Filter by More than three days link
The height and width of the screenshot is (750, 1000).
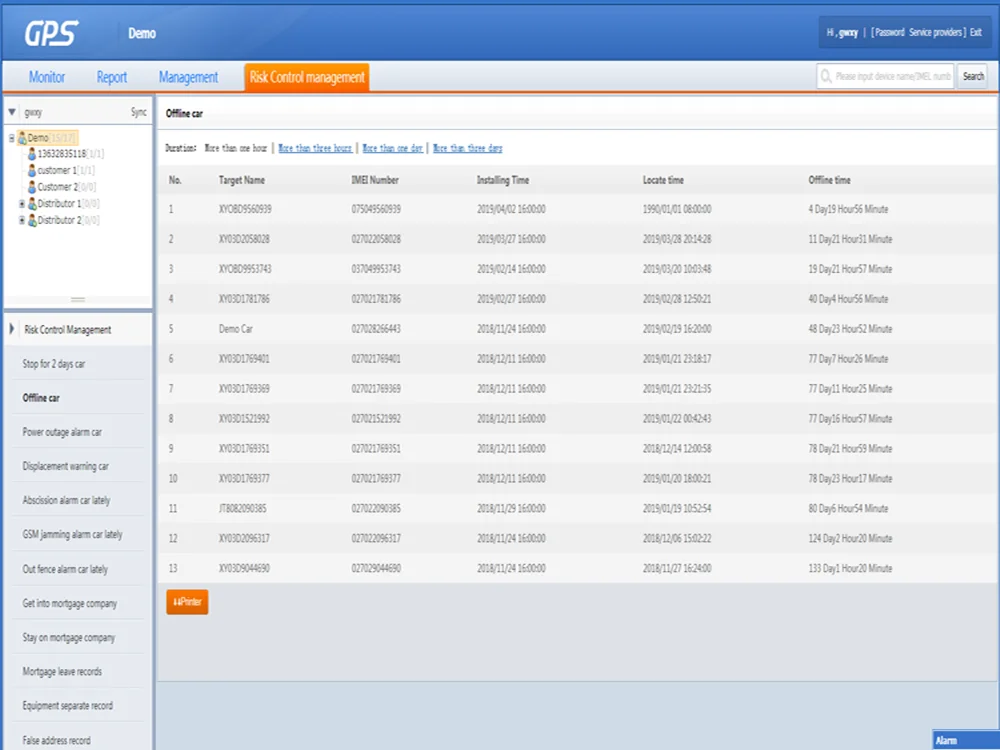(468, 148)
